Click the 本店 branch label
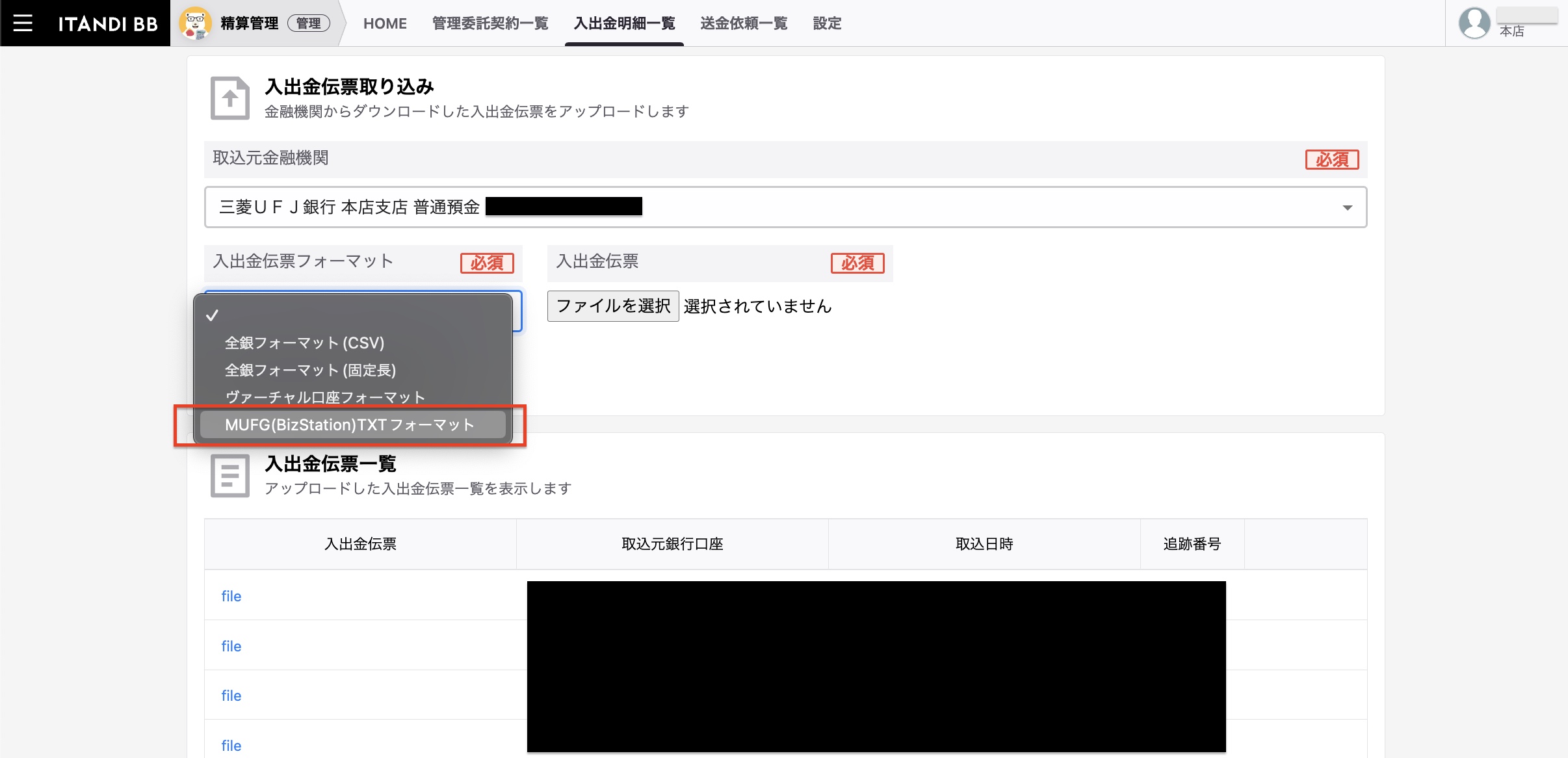Screen dimensions: 1568x758 point(1511,31)
